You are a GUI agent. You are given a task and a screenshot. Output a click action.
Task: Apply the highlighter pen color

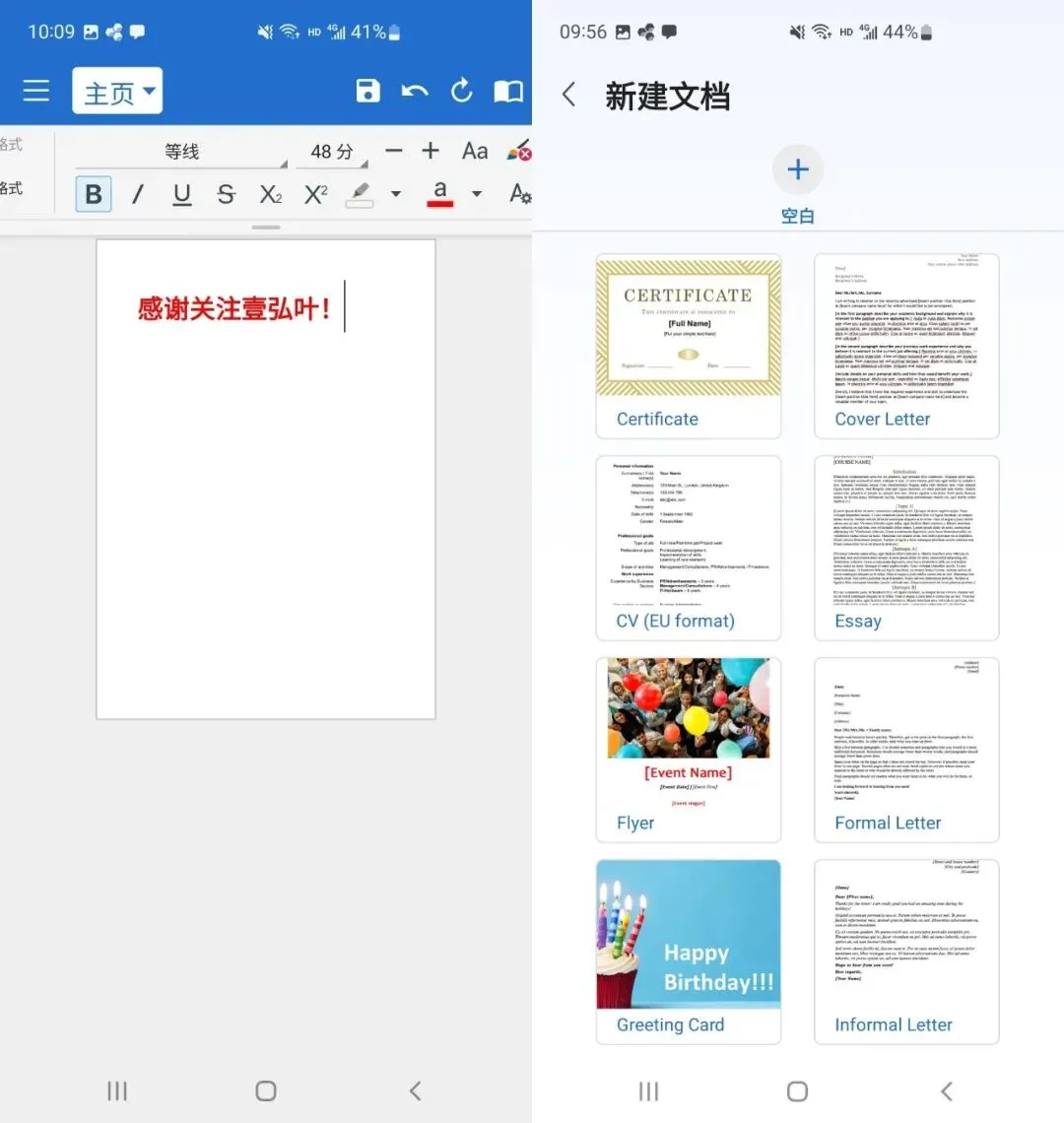(x=360, y=194)
